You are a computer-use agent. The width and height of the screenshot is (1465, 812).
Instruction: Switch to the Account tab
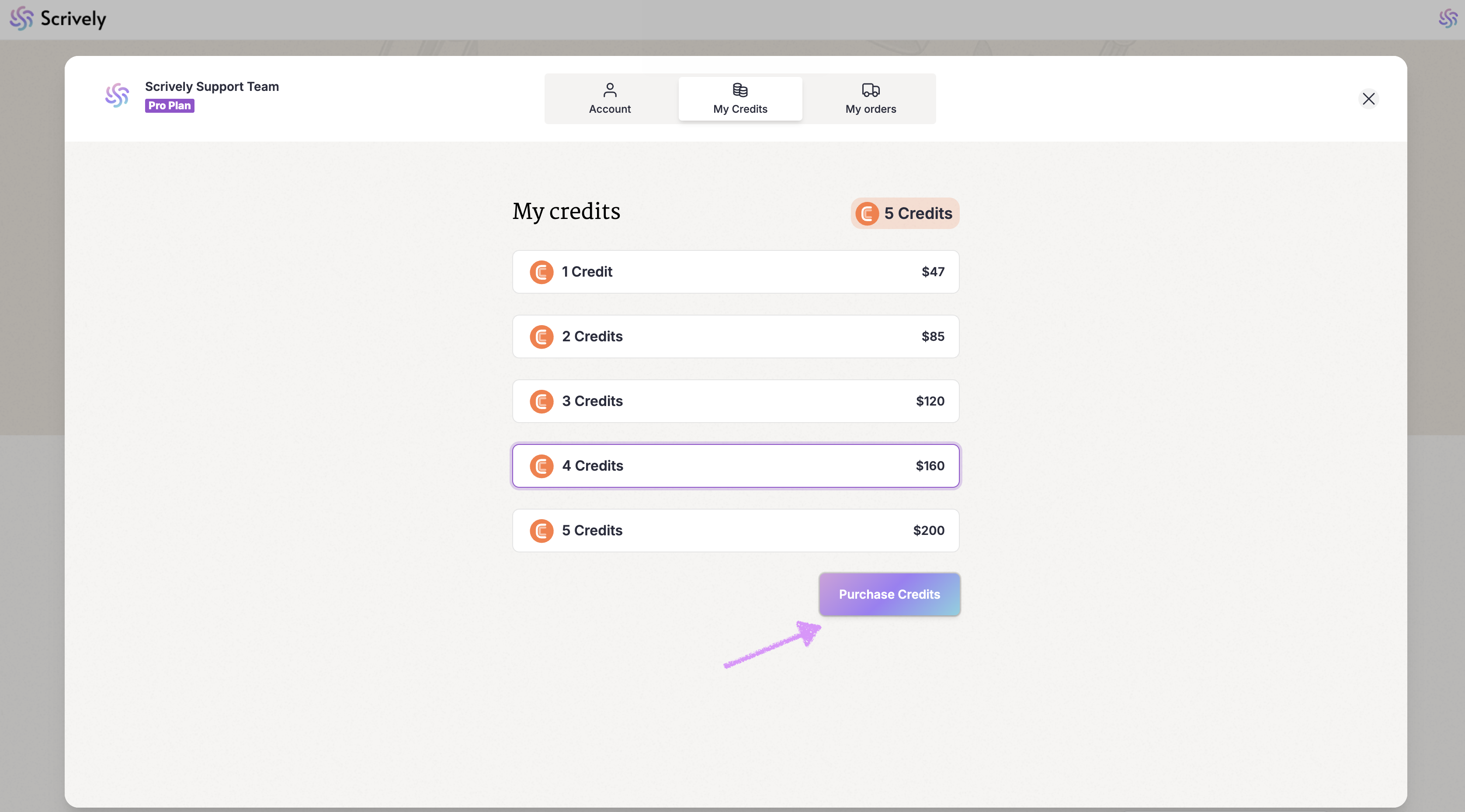click(x=610, y=99)
